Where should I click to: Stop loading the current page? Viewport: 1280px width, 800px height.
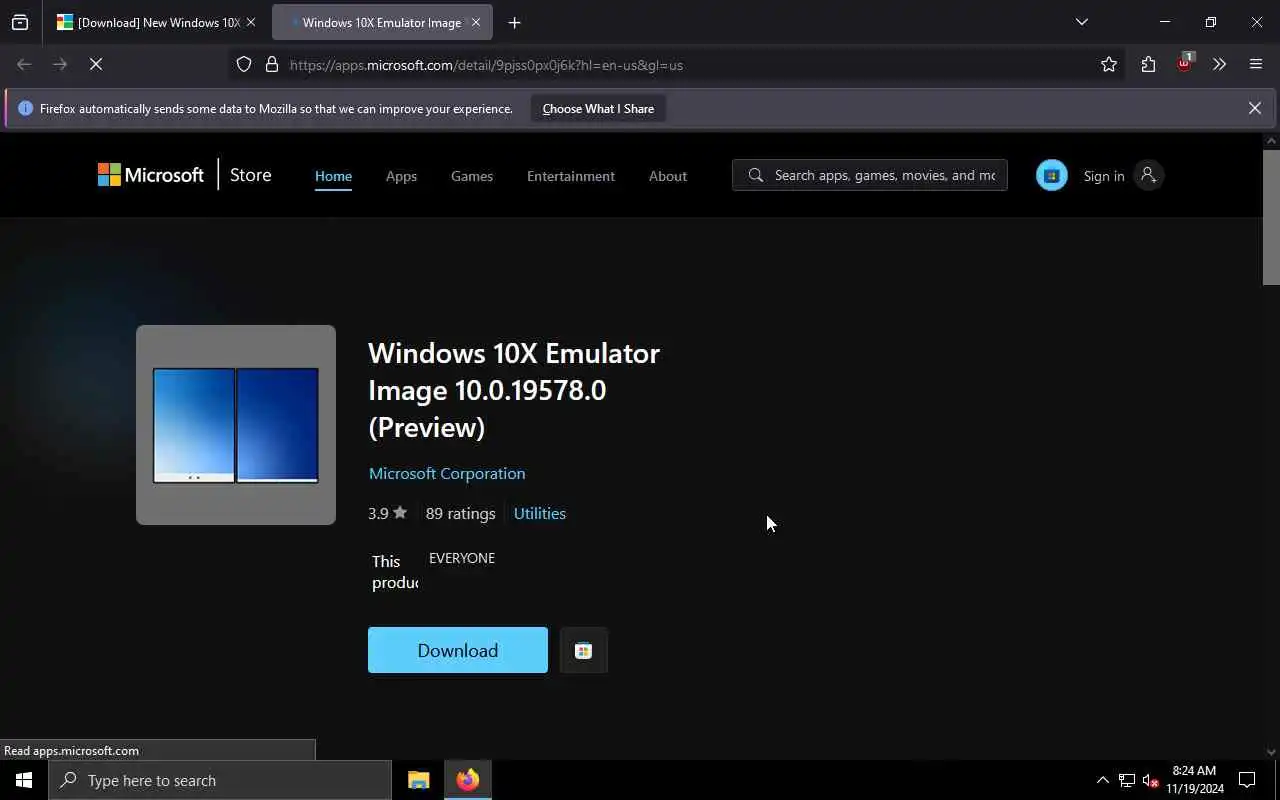pos(96,64)
